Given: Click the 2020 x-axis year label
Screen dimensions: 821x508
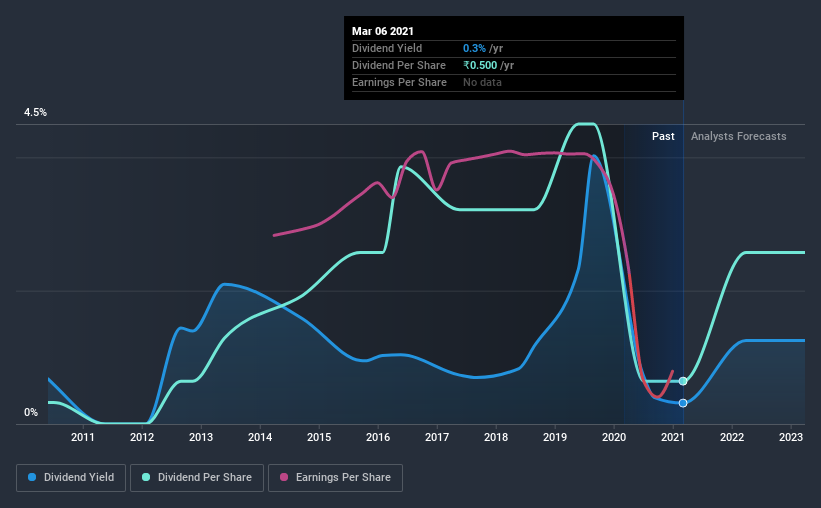Looking at the screenshot, I should (614, 437).
